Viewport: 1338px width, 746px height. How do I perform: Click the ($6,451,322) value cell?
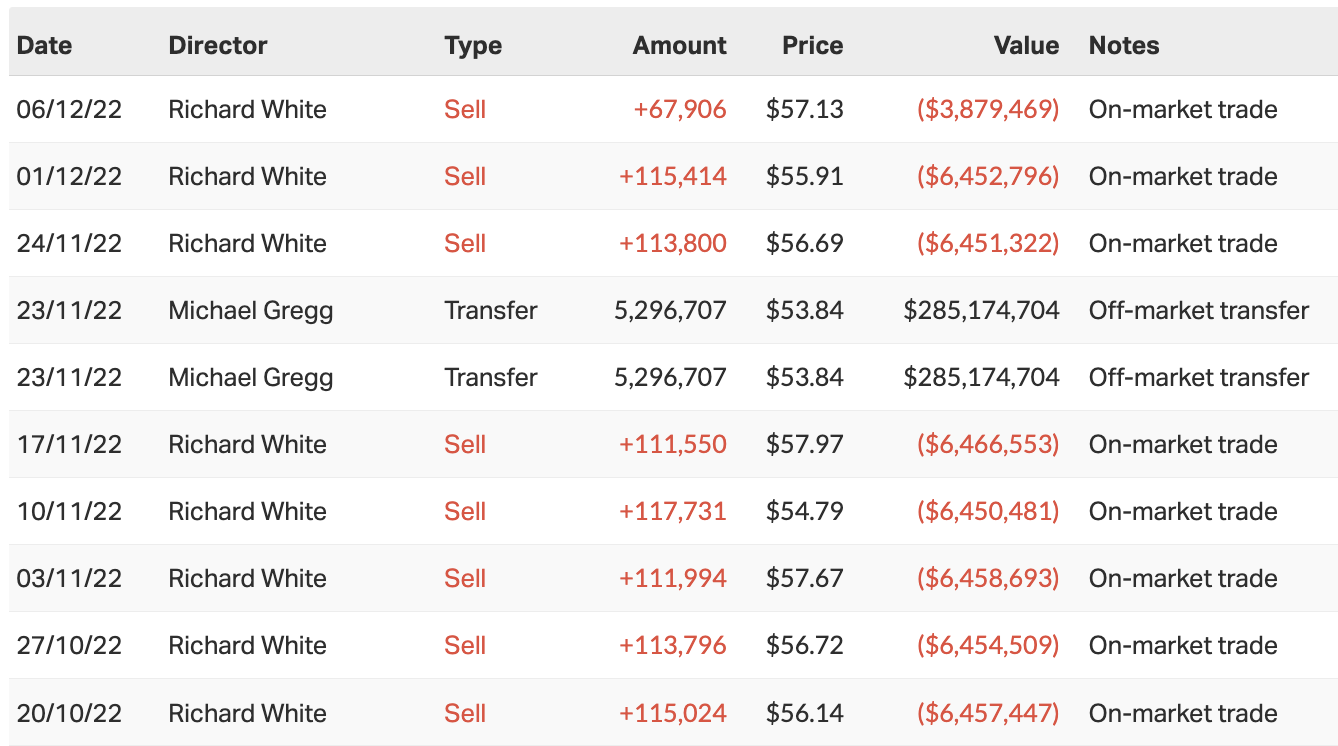987,243
